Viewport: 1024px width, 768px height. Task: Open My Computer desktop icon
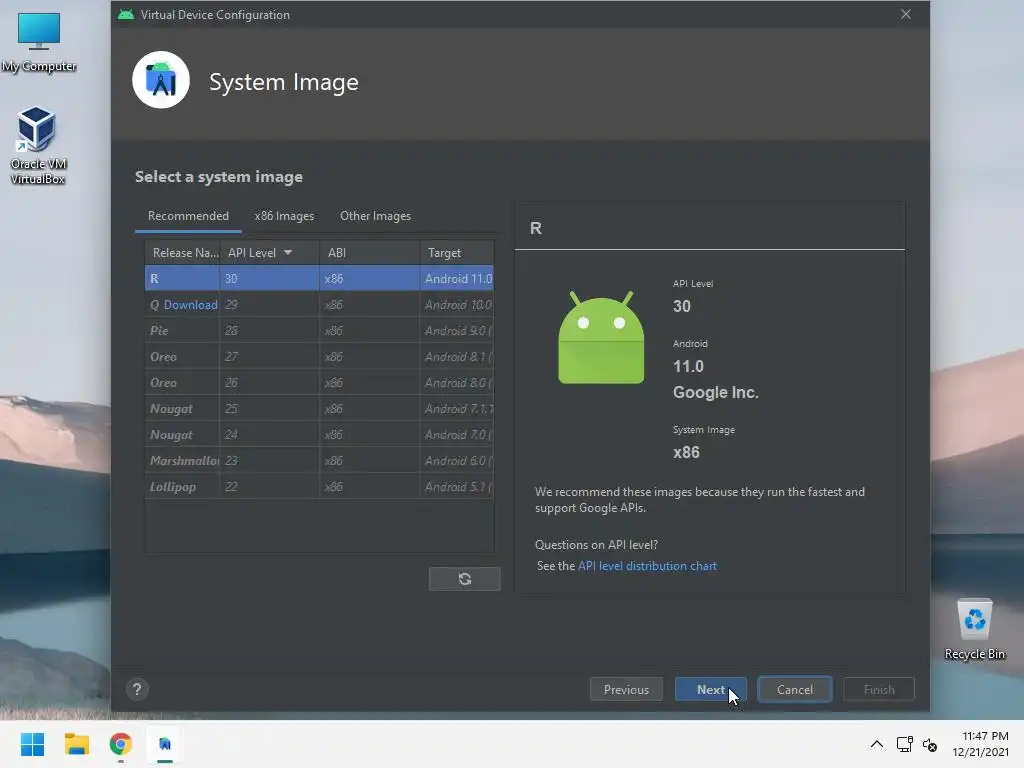coord(39,42)
